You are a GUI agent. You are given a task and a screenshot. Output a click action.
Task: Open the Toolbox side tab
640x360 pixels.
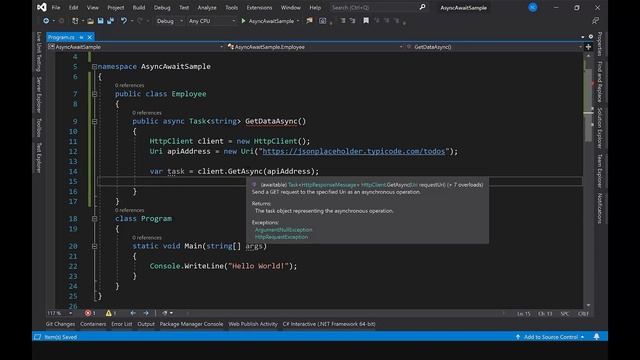coord(39,128)
